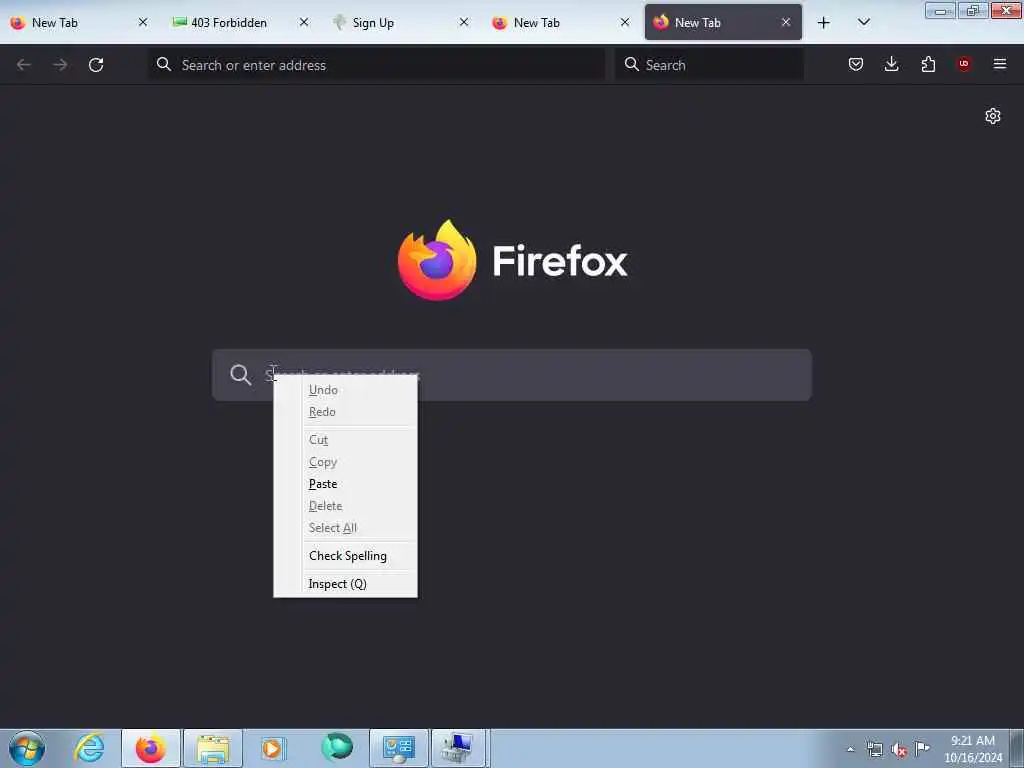Focus the top address bar field
This screenshot has width=1024, height=768.
pyautogui.click(x=377, y=65)
